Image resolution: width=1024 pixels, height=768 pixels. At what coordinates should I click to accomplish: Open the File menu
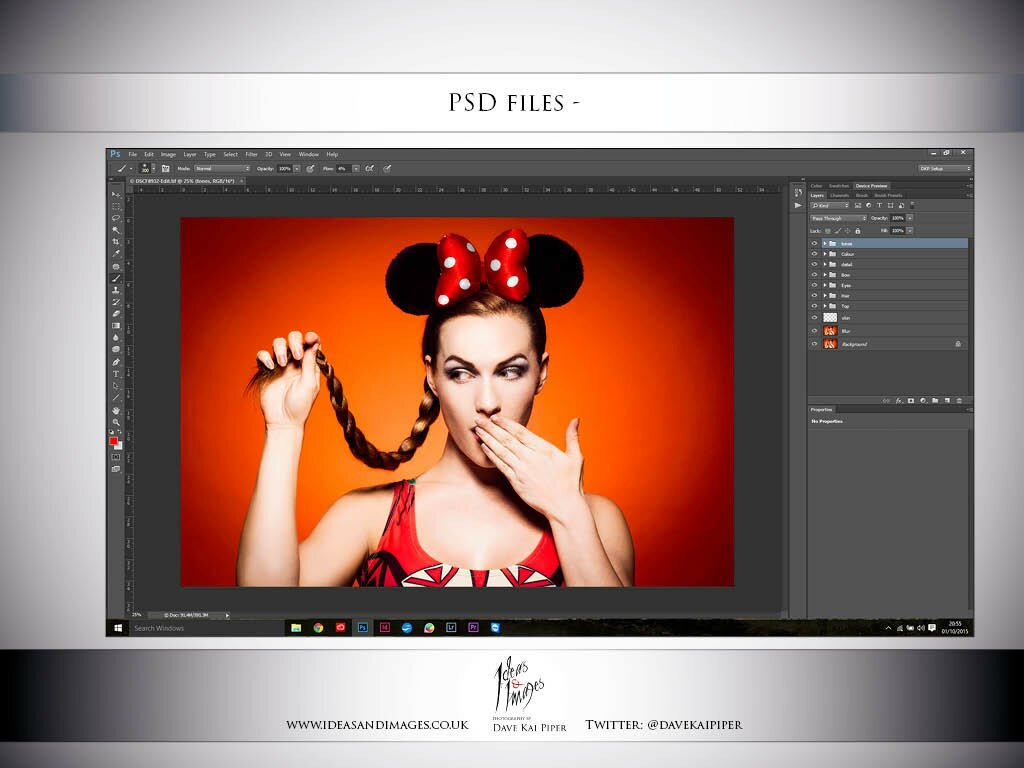click(x=133, y=155)
